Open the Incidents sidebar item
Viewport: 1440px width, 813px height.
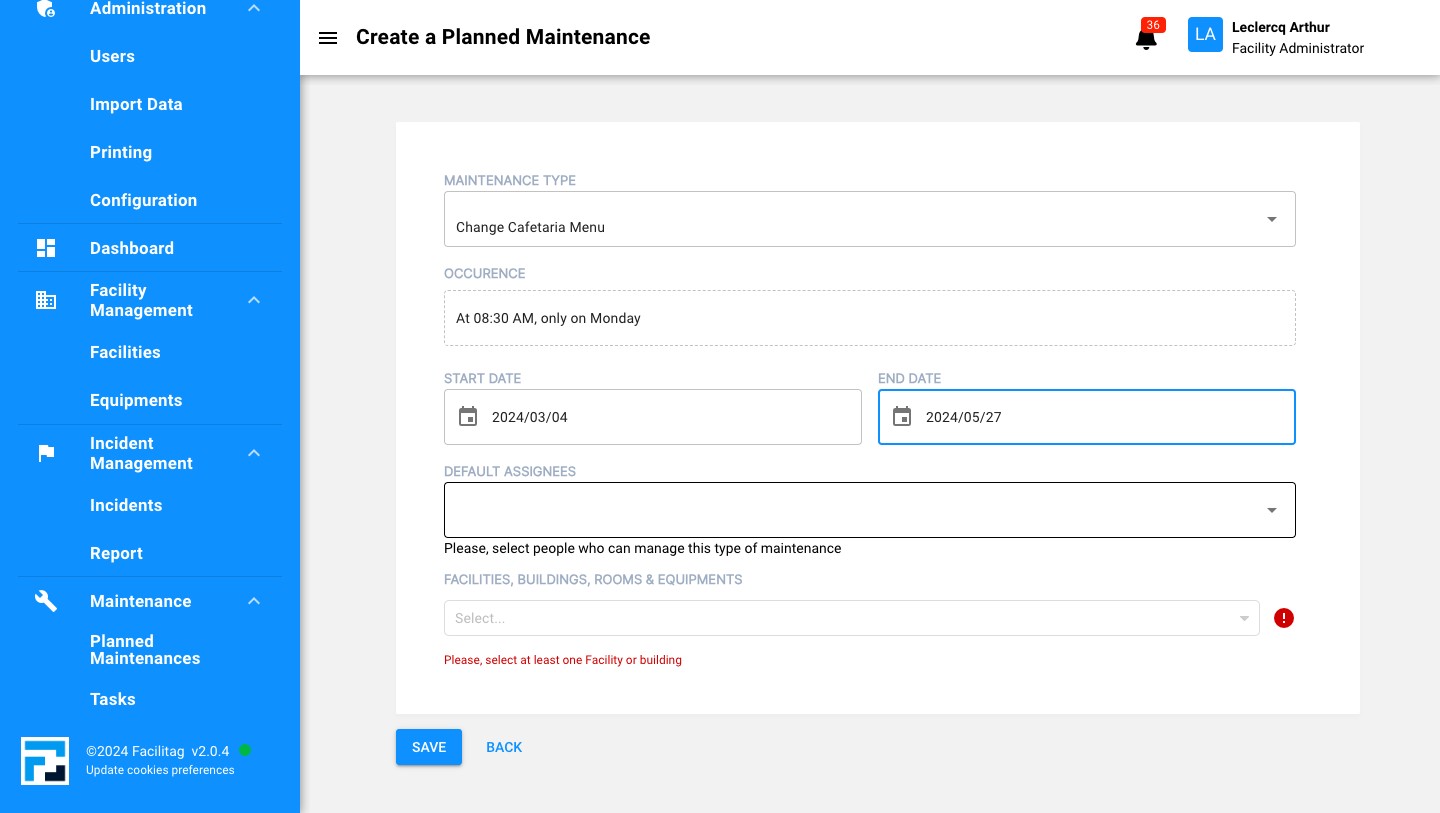[x=126, y=505]
